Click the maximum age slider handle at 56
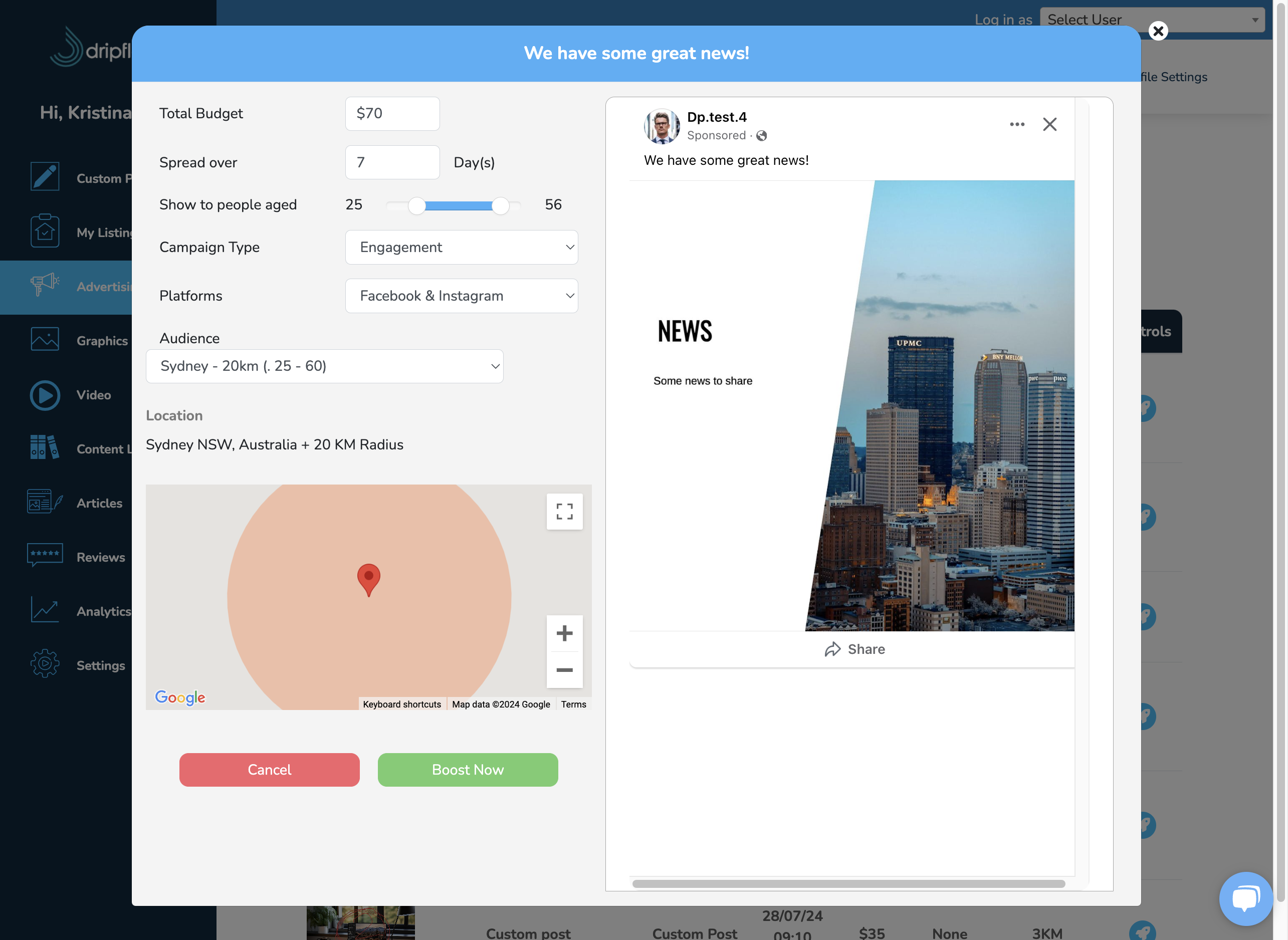 (x=500, y=205)
